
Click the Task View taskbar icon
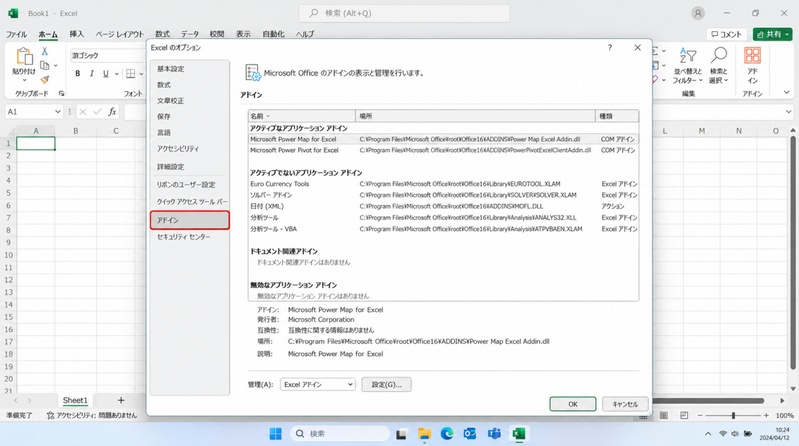coord(402,434)
